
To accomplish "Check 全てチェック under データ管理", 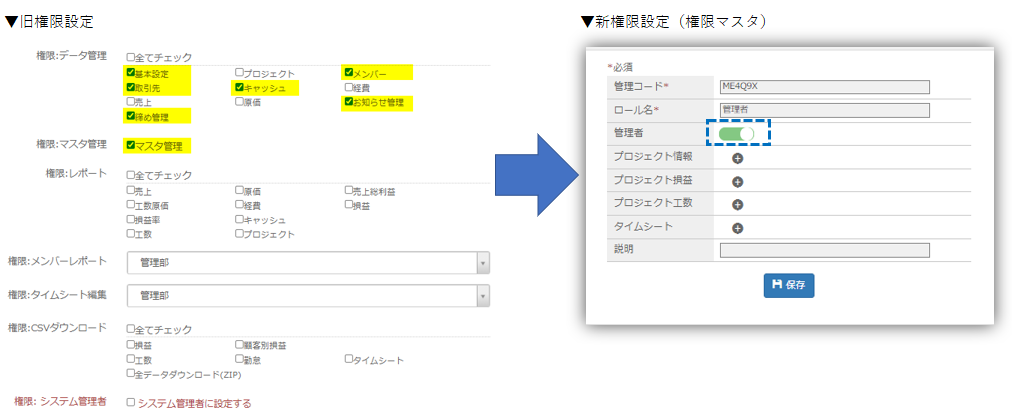I will (x=131, y=57).
